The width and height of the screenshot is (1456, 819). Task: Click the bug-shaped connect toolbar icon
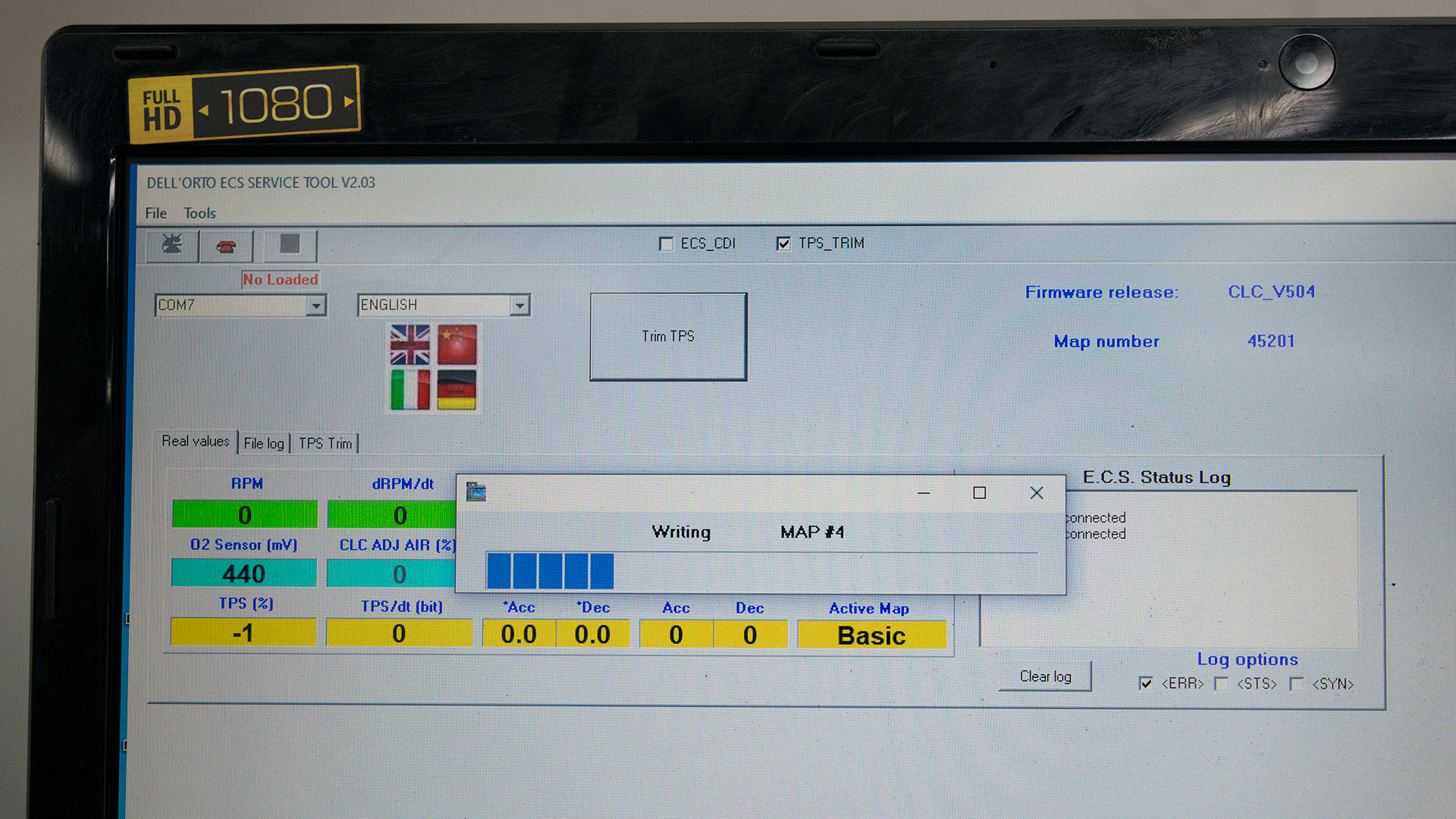click(x=172, y=245)
